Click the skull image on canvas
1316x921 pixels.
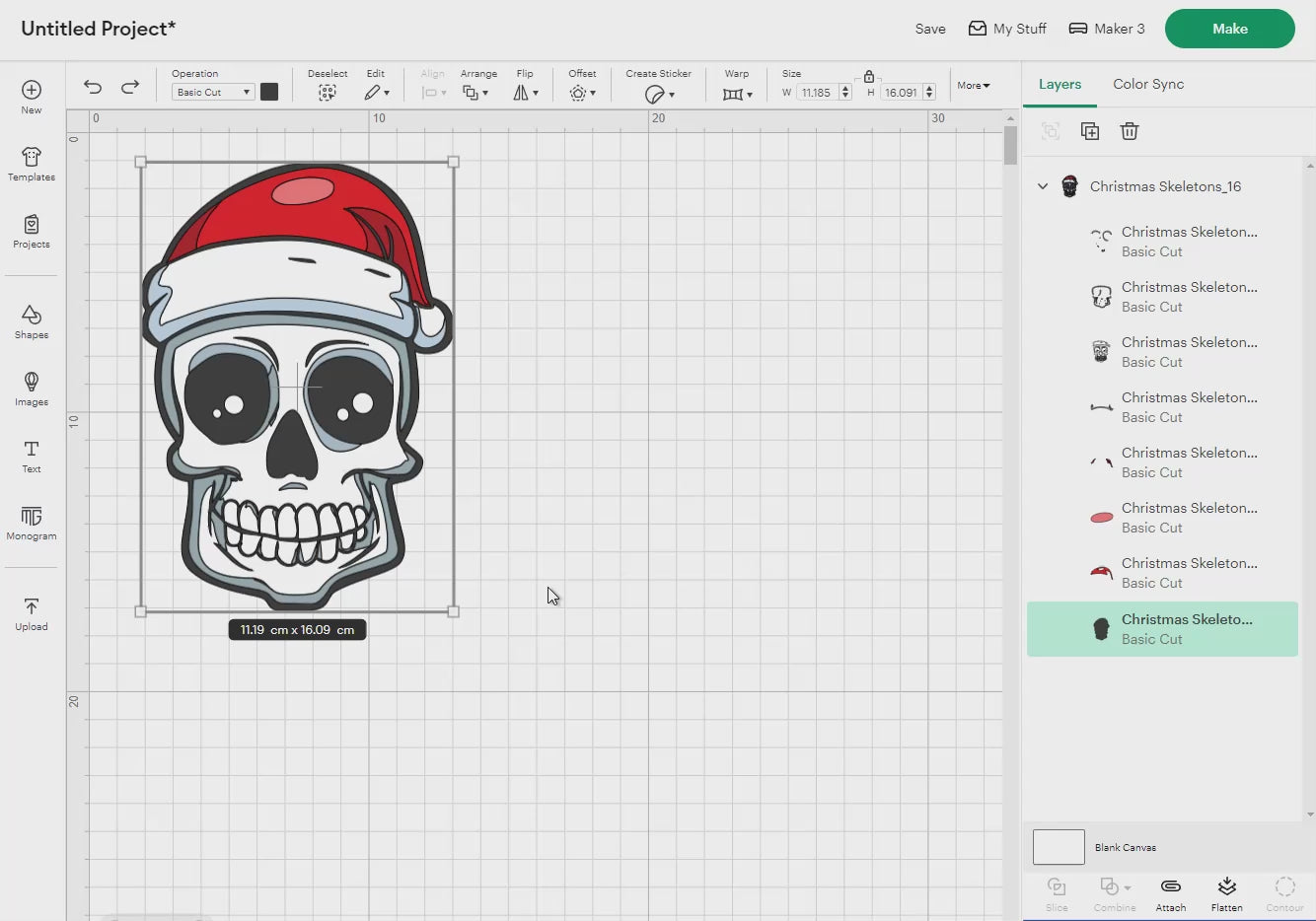296,387
